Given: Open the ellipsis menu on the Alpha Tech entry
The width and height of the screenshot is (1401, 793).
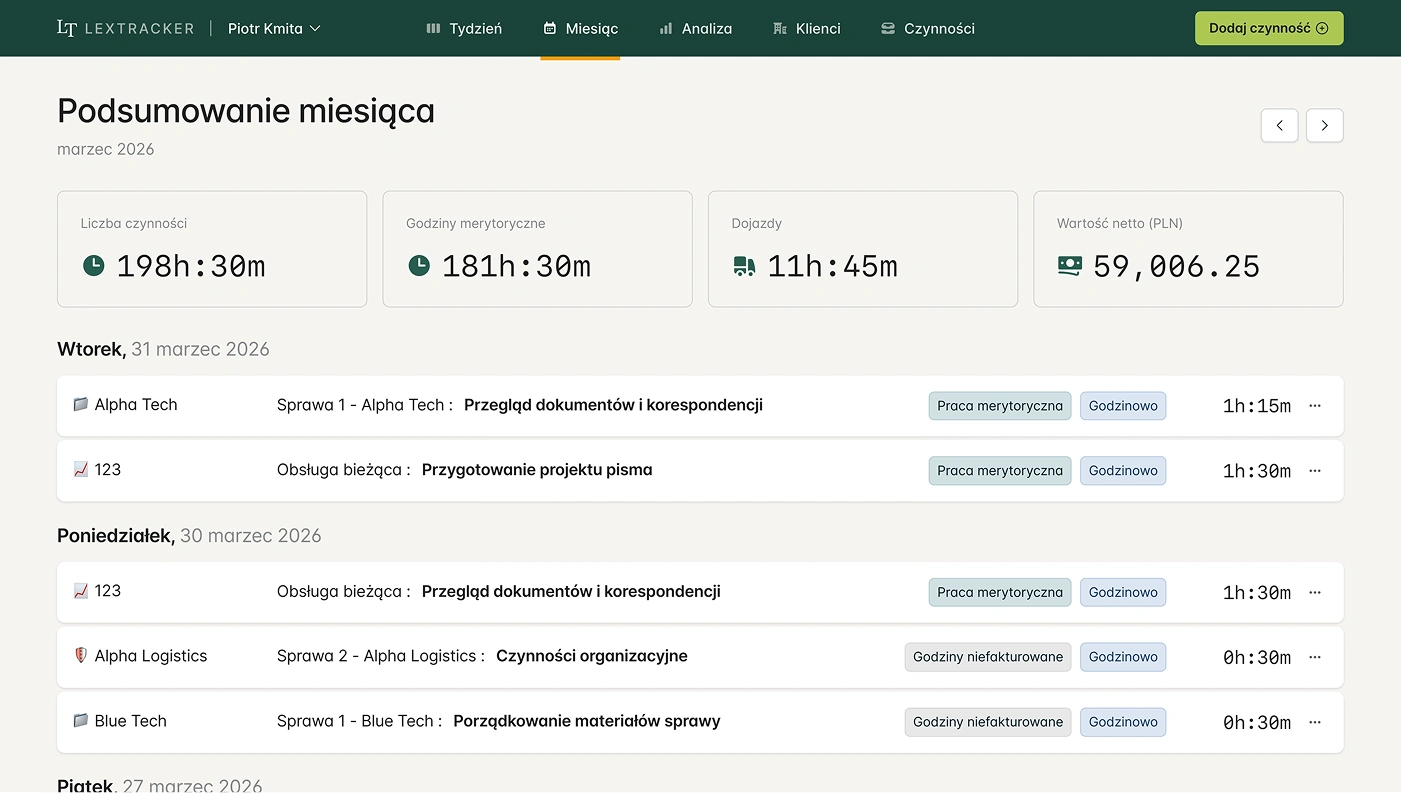Looking at the screenshot, I should pyautogui.click(x=1314, y=405).
